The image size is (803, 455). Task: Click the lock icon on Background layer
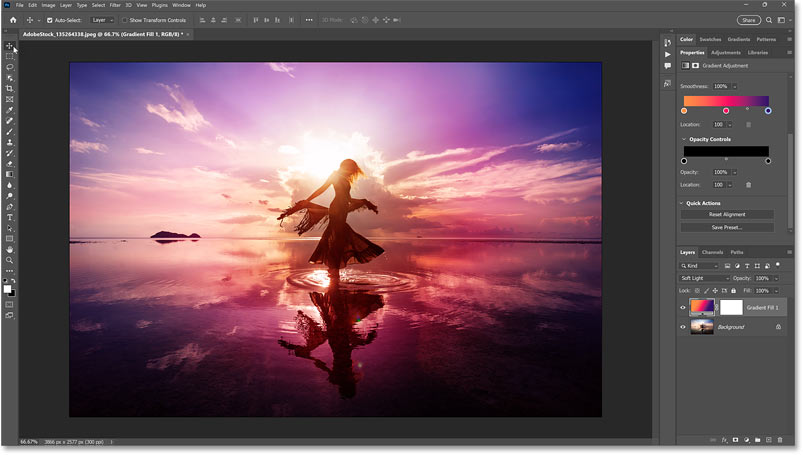778,327
